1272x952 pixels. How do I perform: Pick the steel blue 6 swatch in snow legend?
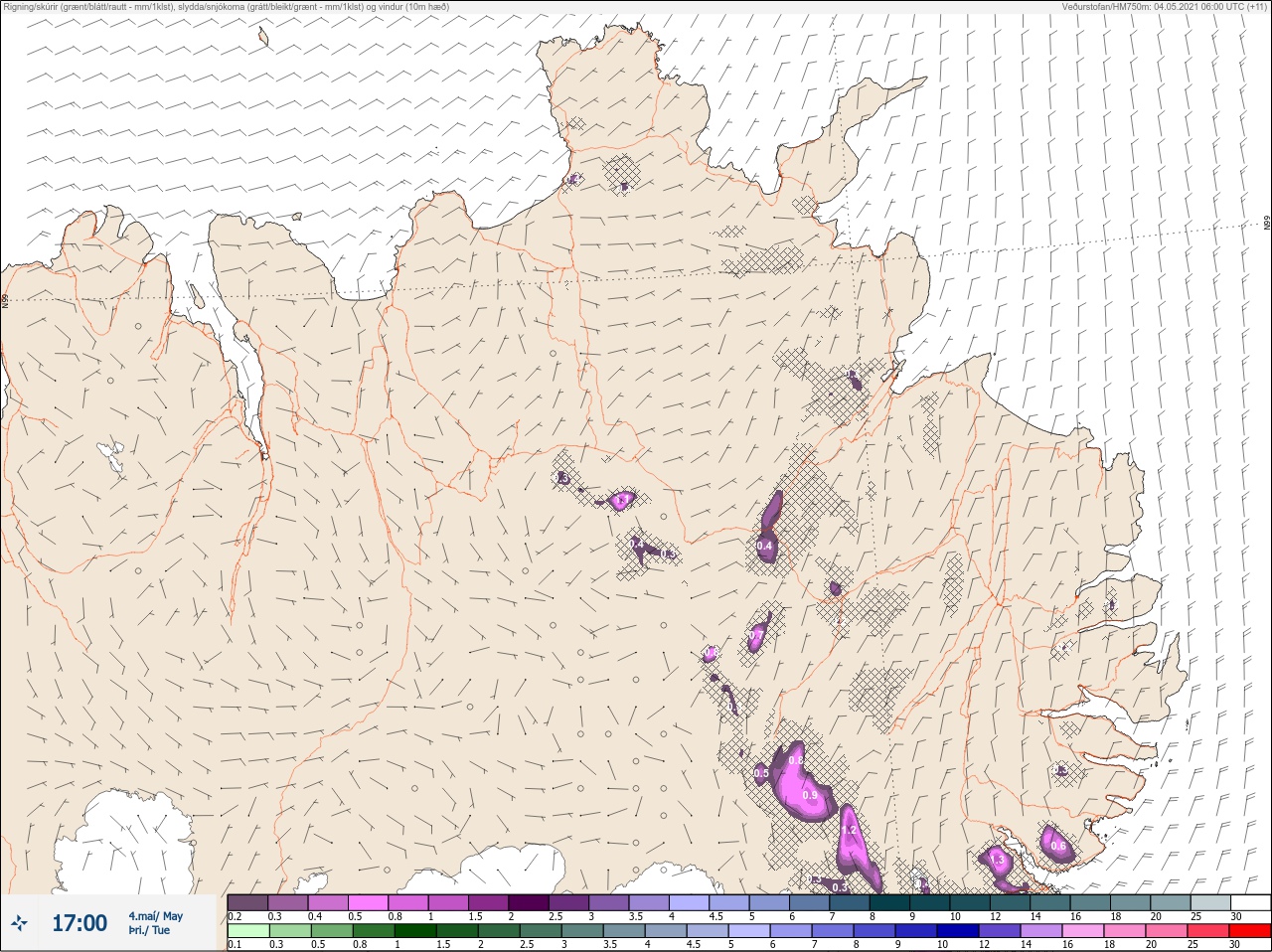[x=810, y=902]
